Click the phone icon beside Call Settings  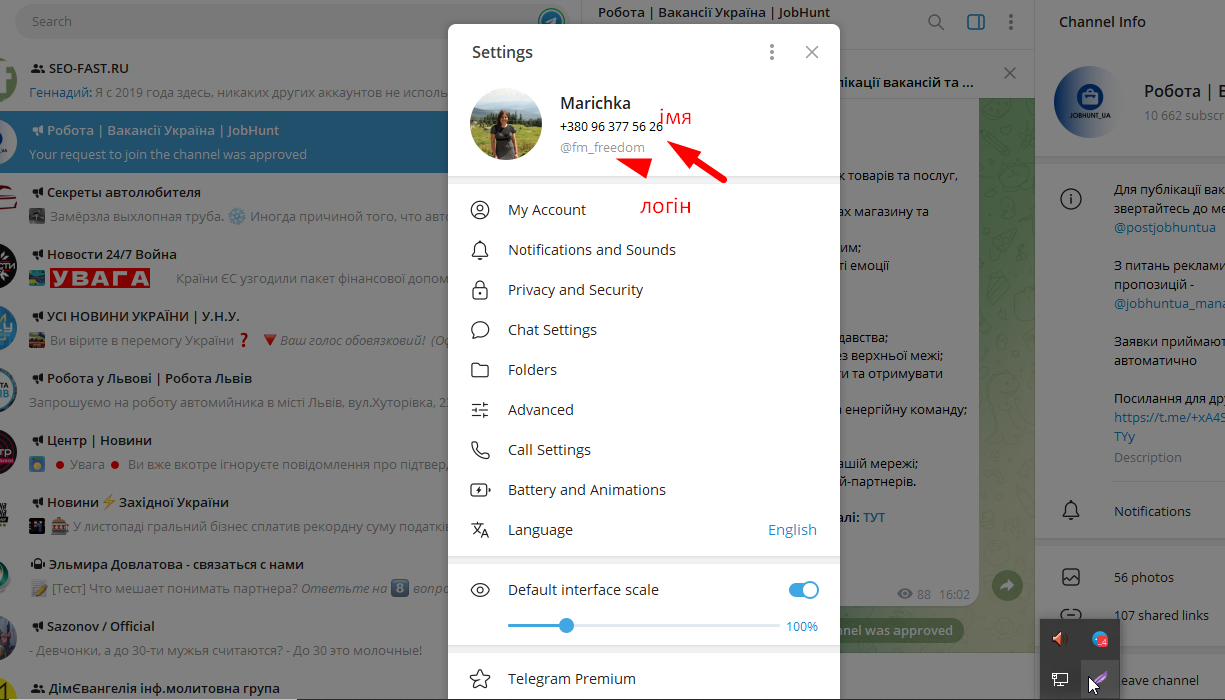click(480, 450)
